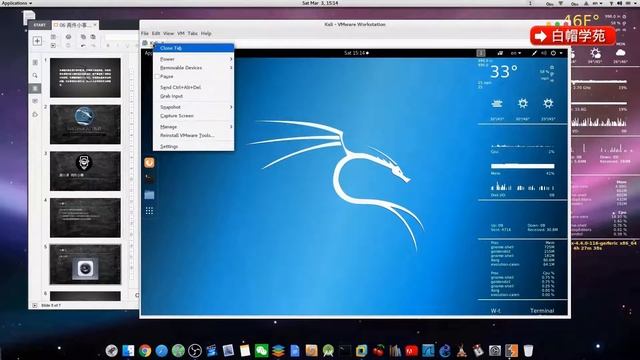
Task: Choose Send Ctrl+Alt+Del menu entry
Action: (x=193, y=87)
